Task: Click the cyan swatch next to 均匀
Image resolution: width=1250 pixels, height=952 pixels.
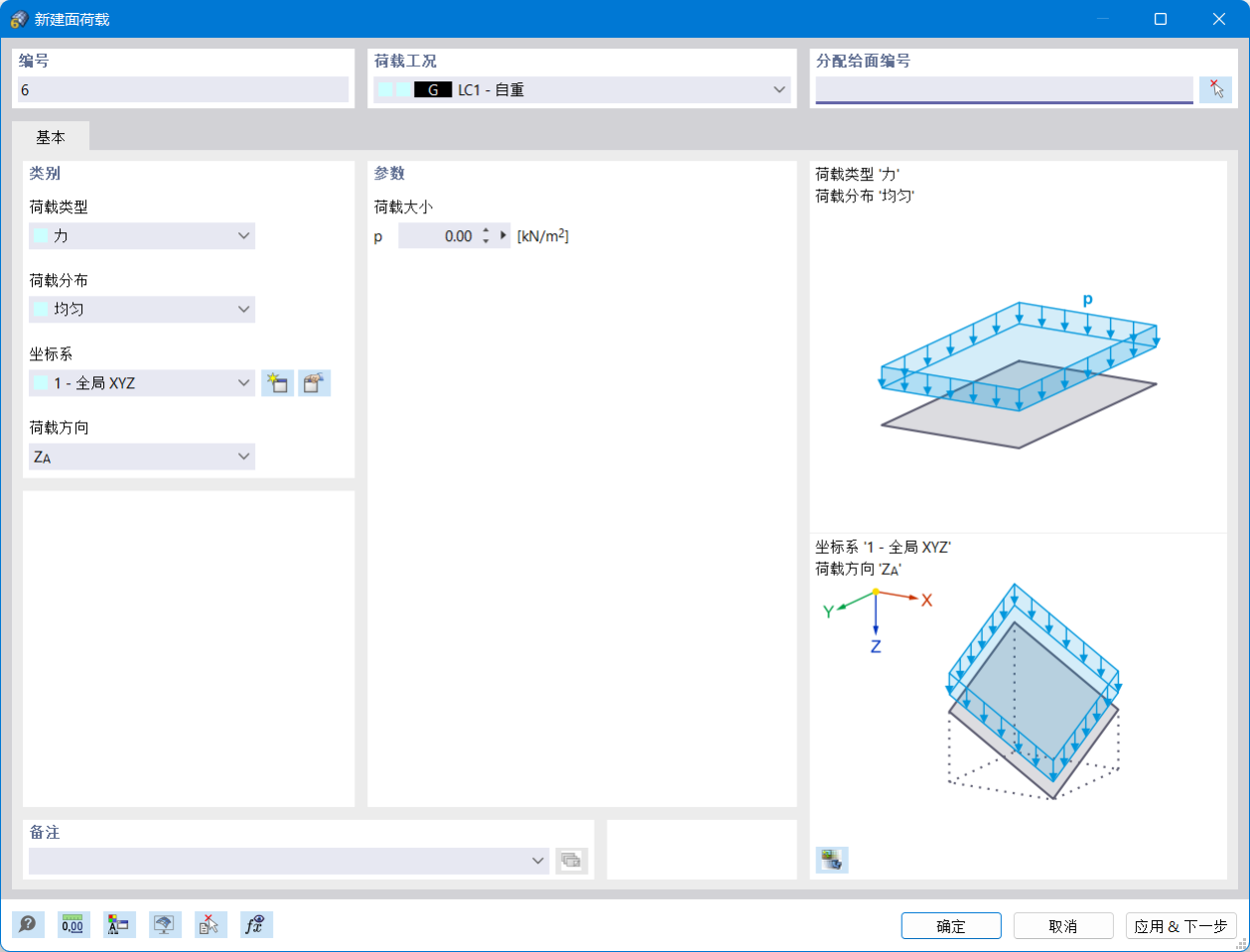Action: (x=41, y=310)
